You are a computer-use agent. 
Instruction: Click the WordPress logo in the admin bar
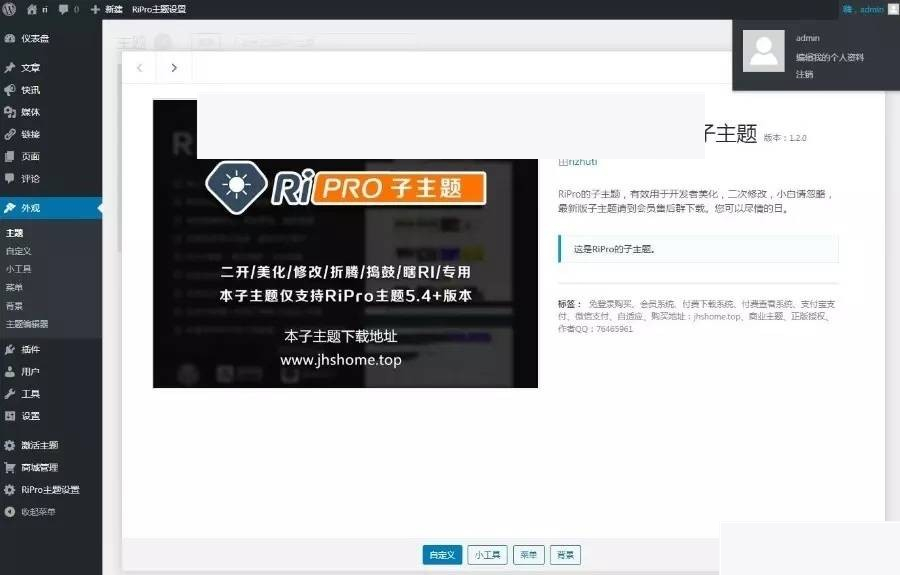tap(9, 9)
